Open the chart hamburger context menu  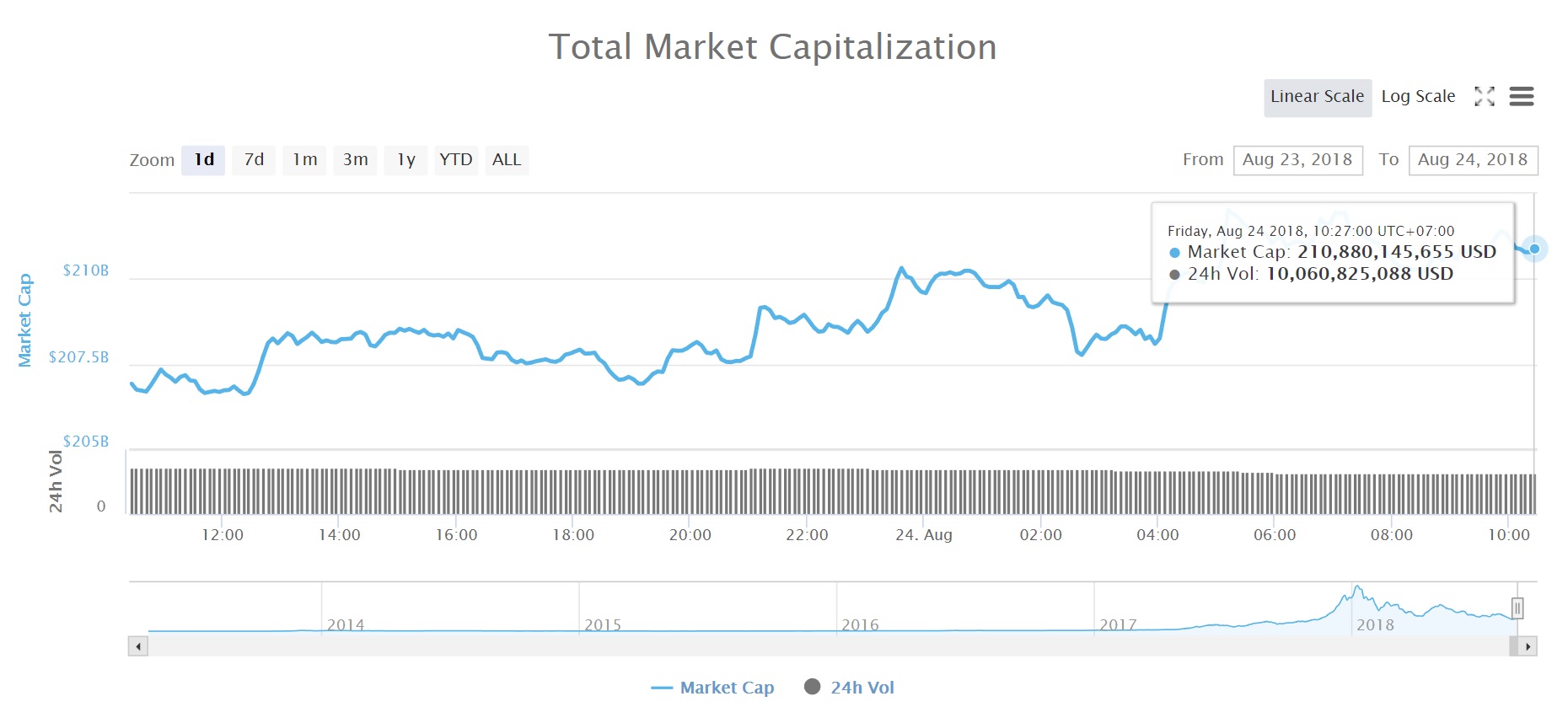[x=1522, y=97]
